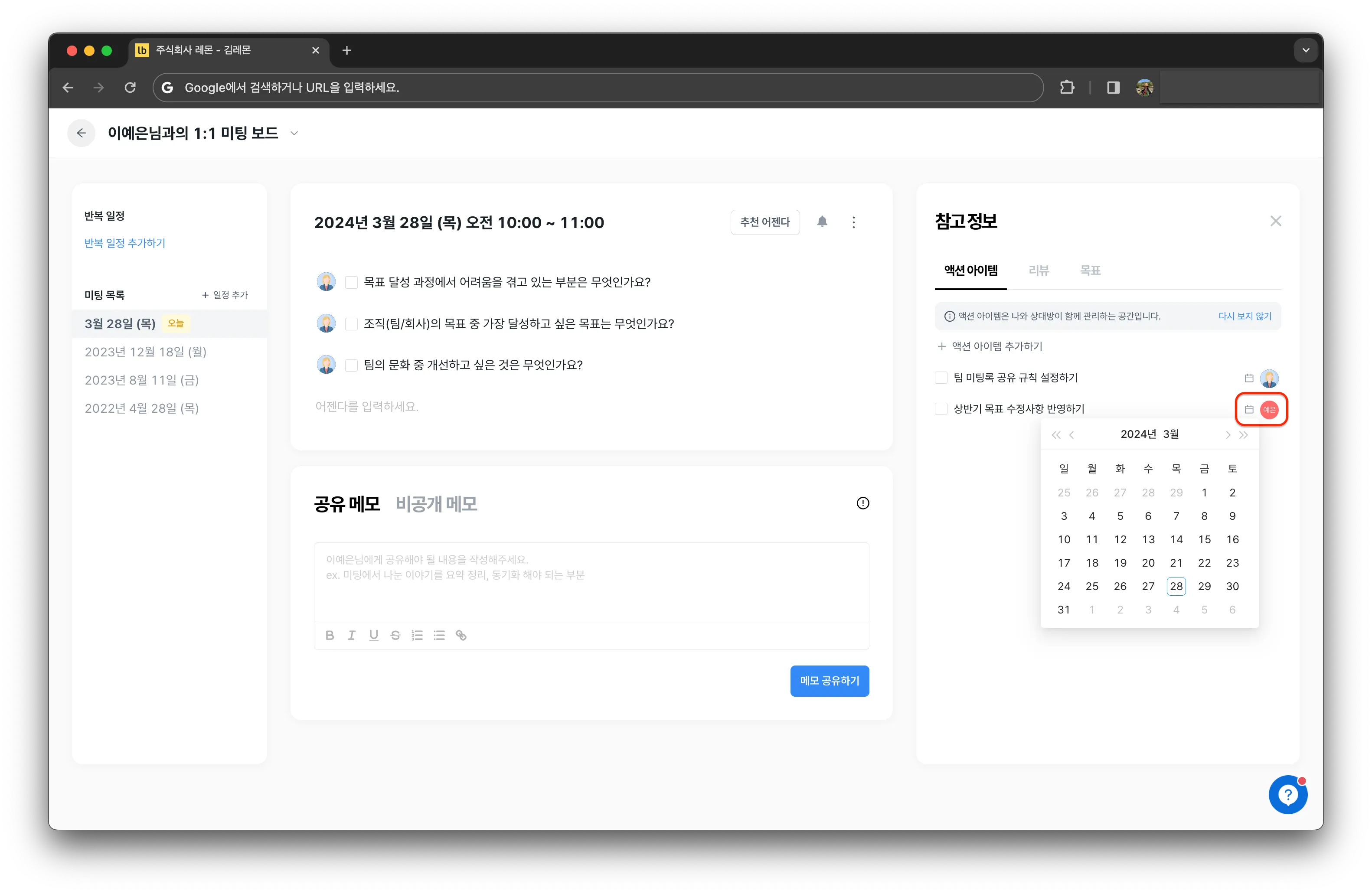
Task: Click the 메모 공유하기 button
Action: (x=830, y=681)
